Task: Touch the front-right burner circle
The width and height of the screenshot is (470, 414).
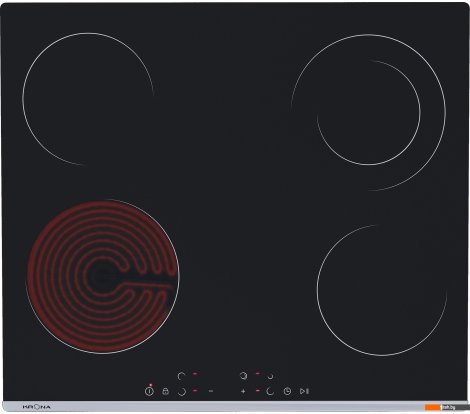Action: (x=382, y=290)
